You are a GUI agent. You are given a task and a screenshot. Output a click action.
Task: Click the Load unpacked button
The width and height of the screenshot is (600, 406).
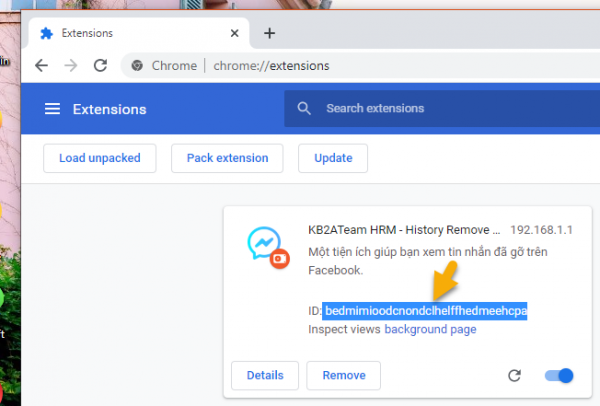point(100,158)
